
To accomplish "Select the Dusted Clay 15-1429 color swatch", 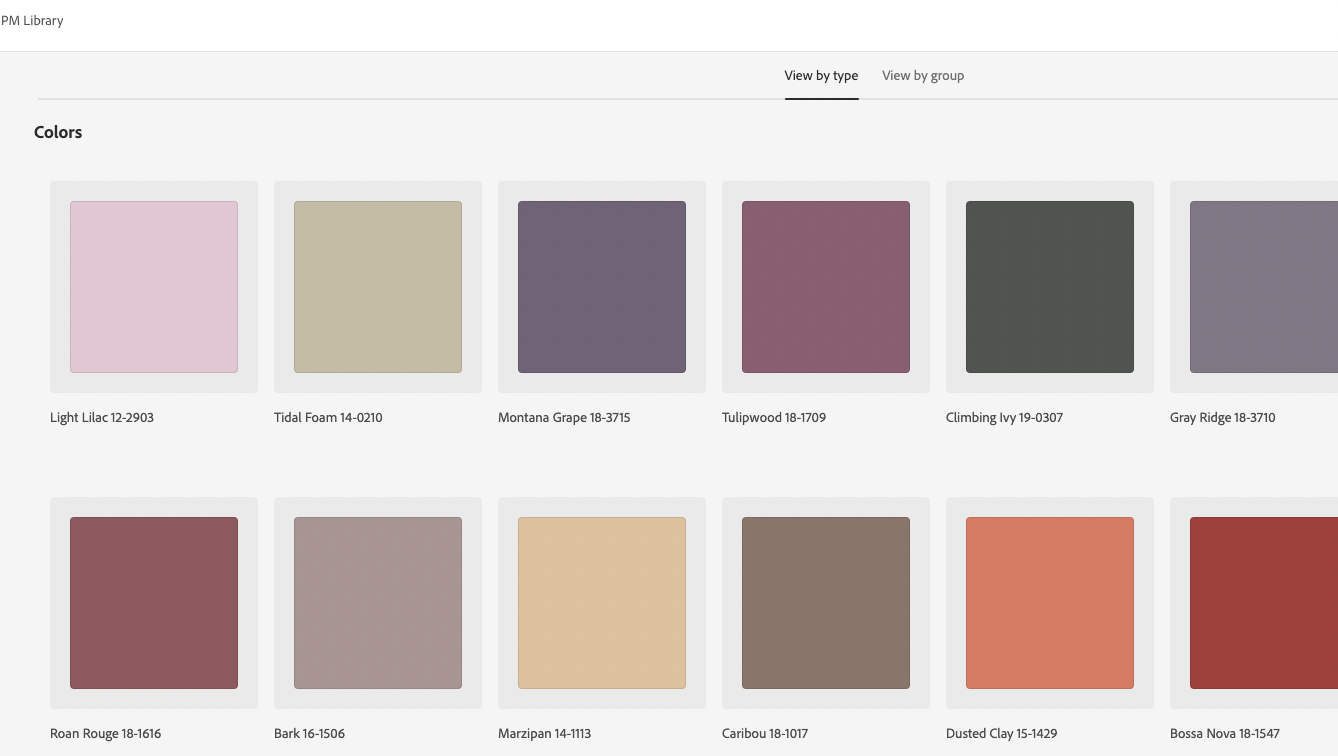I will click(1049, 602).
